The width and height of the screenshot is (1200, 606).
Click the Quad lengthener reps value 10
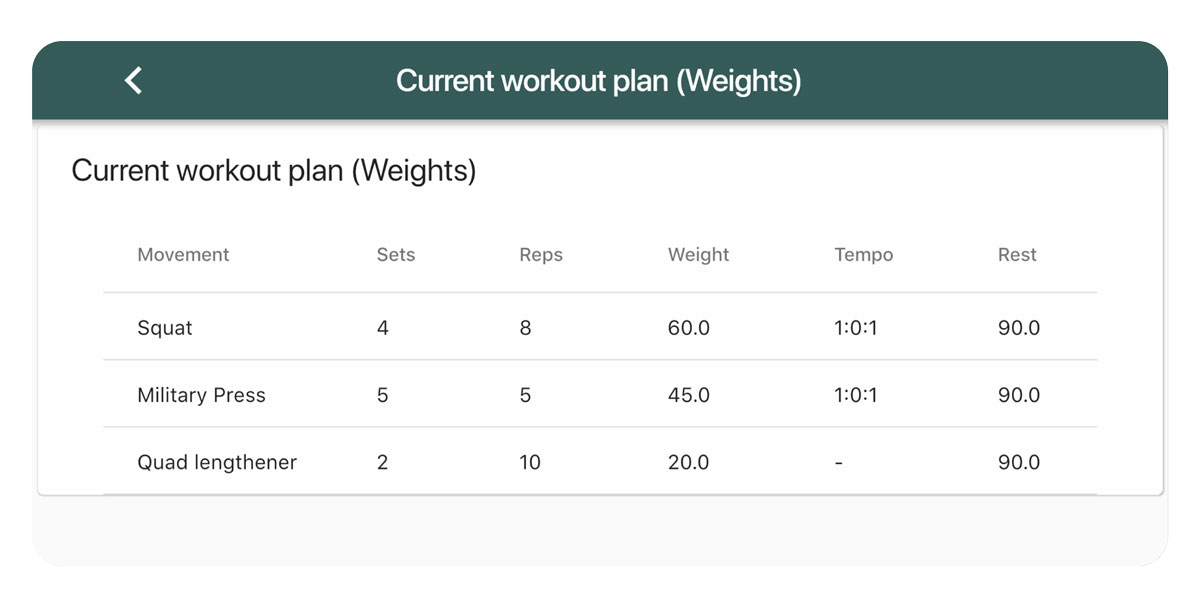click(530, 462)
